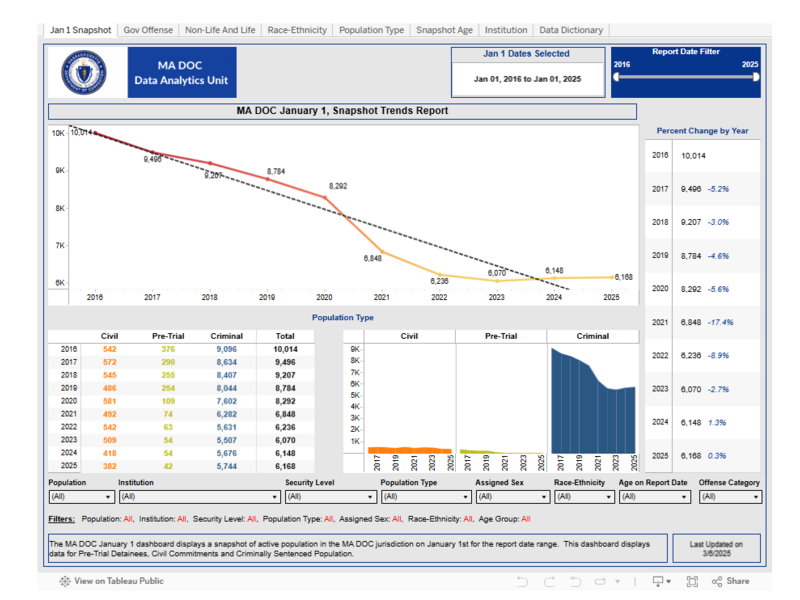Image resolution: width=800 pixels, height=600 pixels.
Task: Expand the Offense Category dropdown
Action: tap(756, 496)
